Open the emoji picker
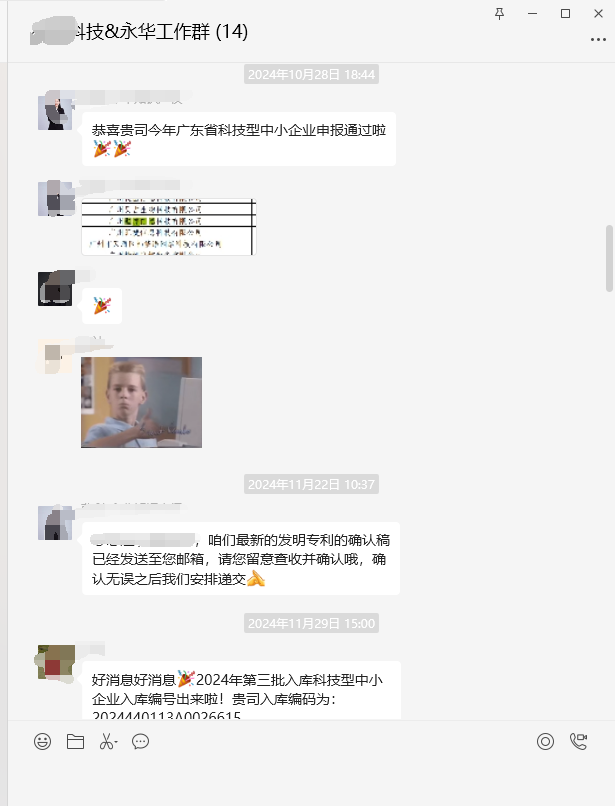This screenshot has height=806, width=615. [42, 741]
